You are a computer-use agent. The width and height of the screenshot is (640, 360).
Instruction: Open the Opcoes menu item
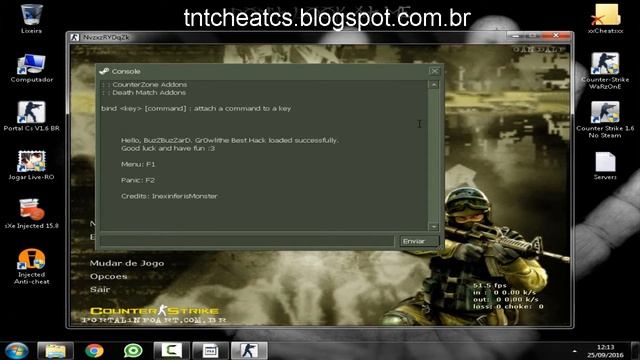(x=109, y=276)
